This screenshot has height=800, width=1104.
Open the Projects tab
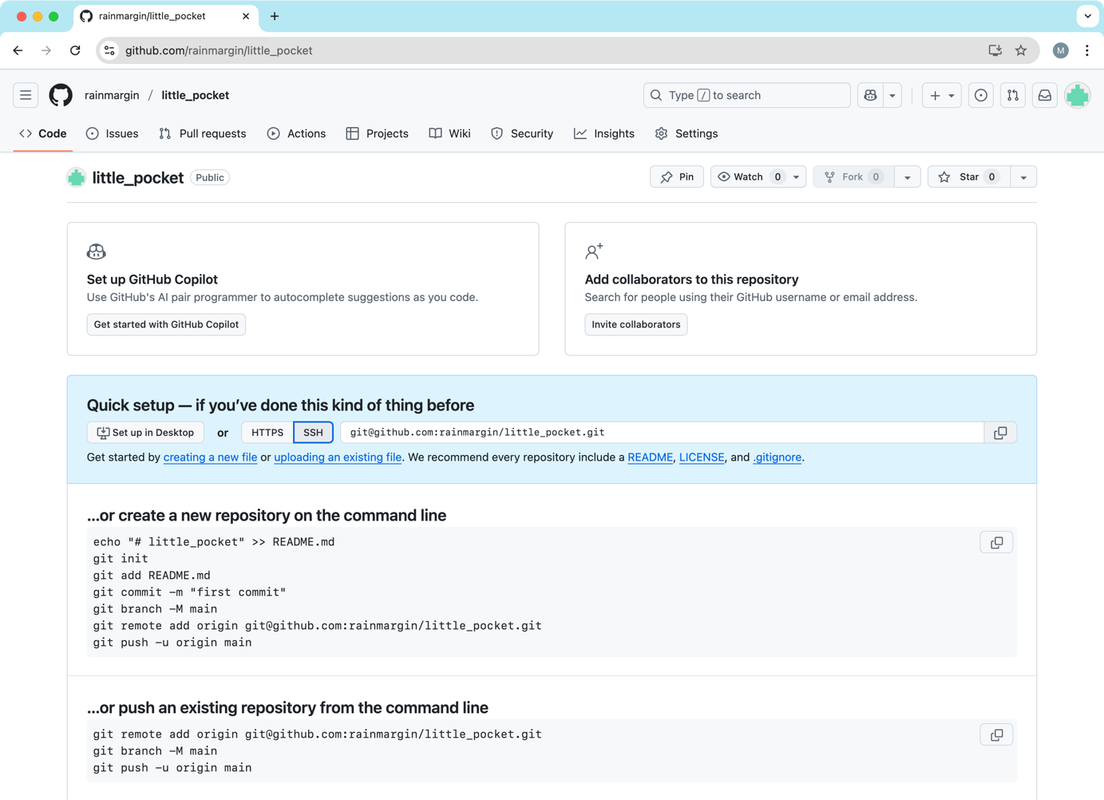click(377, 134)
